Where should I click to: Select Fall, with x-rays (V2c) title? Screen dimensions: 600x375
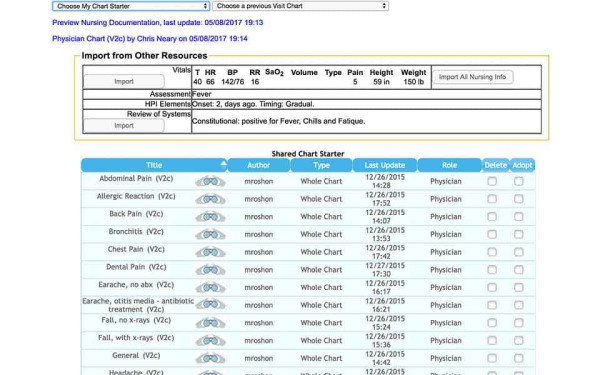coord(136,338)
